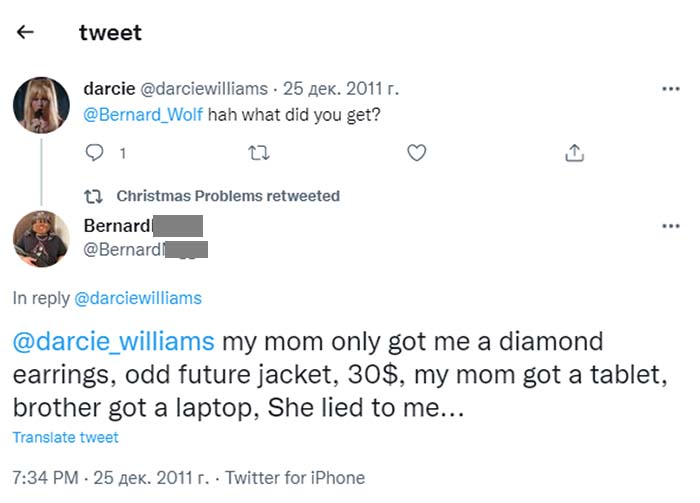Open darcie's profile picture

[x=41, y=104]
